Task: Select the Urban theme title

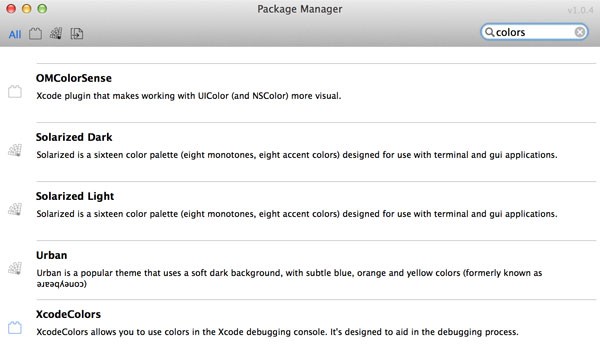Action: (52, 255)
